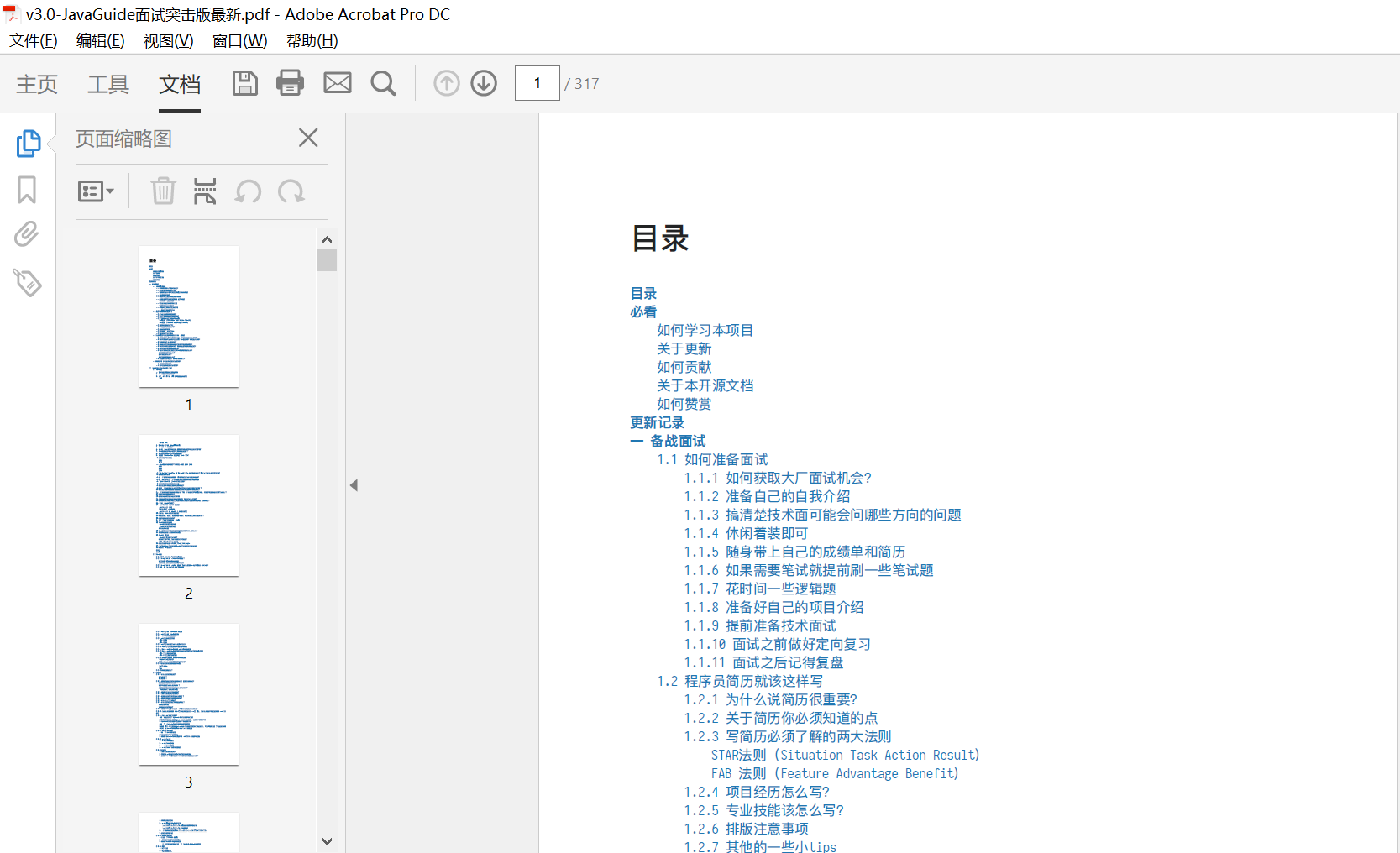Open the Find text magnifier
This screenshot has height=853, width=1400.
point(384,83)
